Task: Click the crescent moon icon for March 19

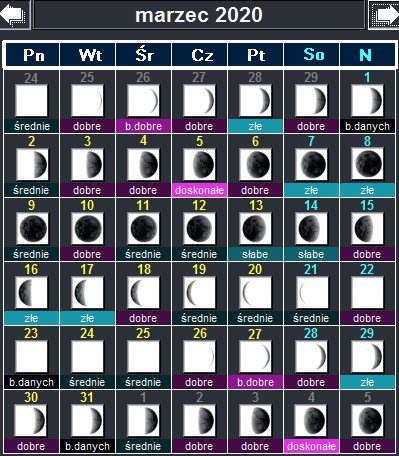Action: point(199,292)
